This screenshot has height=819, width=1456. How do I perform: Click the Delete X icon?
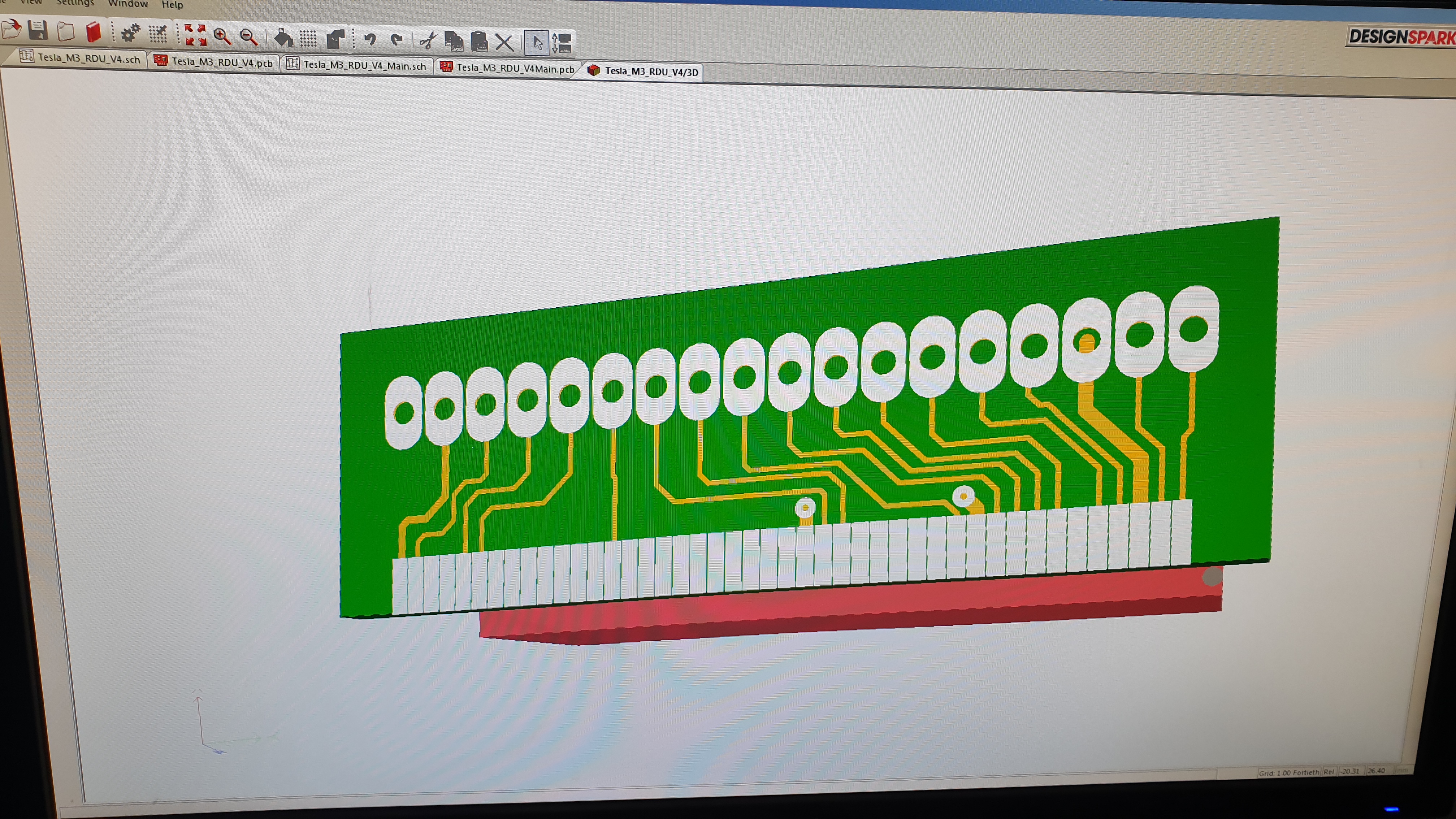tap(504, 42)
